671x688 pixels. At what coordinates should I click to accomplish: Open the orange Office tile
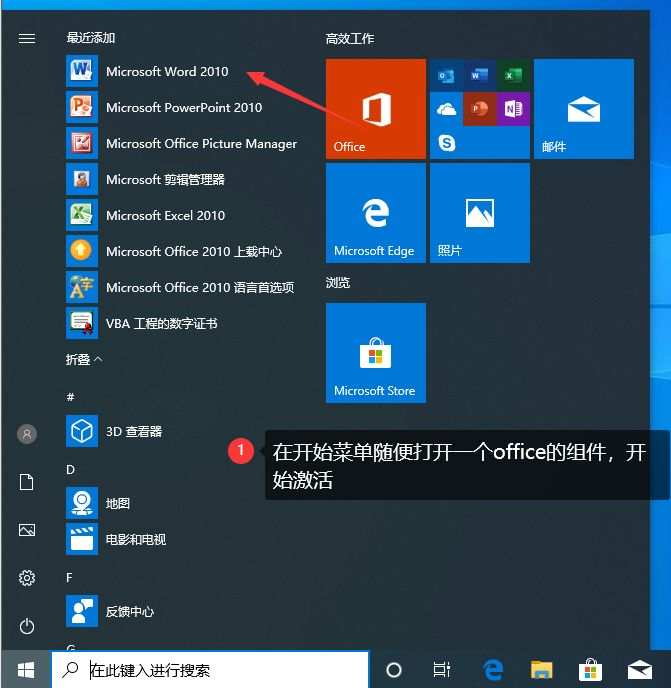click(x=376, y=109)
